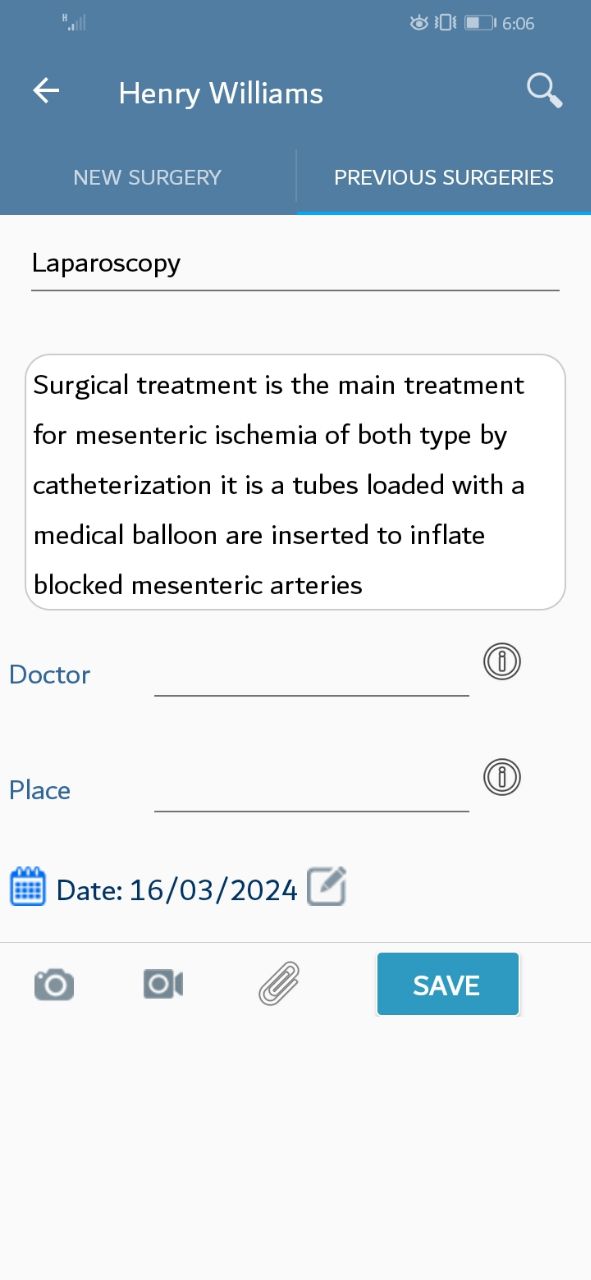The image size is (591, 1280).
Task: Click the Date 16/03/2024 text
Action: point(177,890)
